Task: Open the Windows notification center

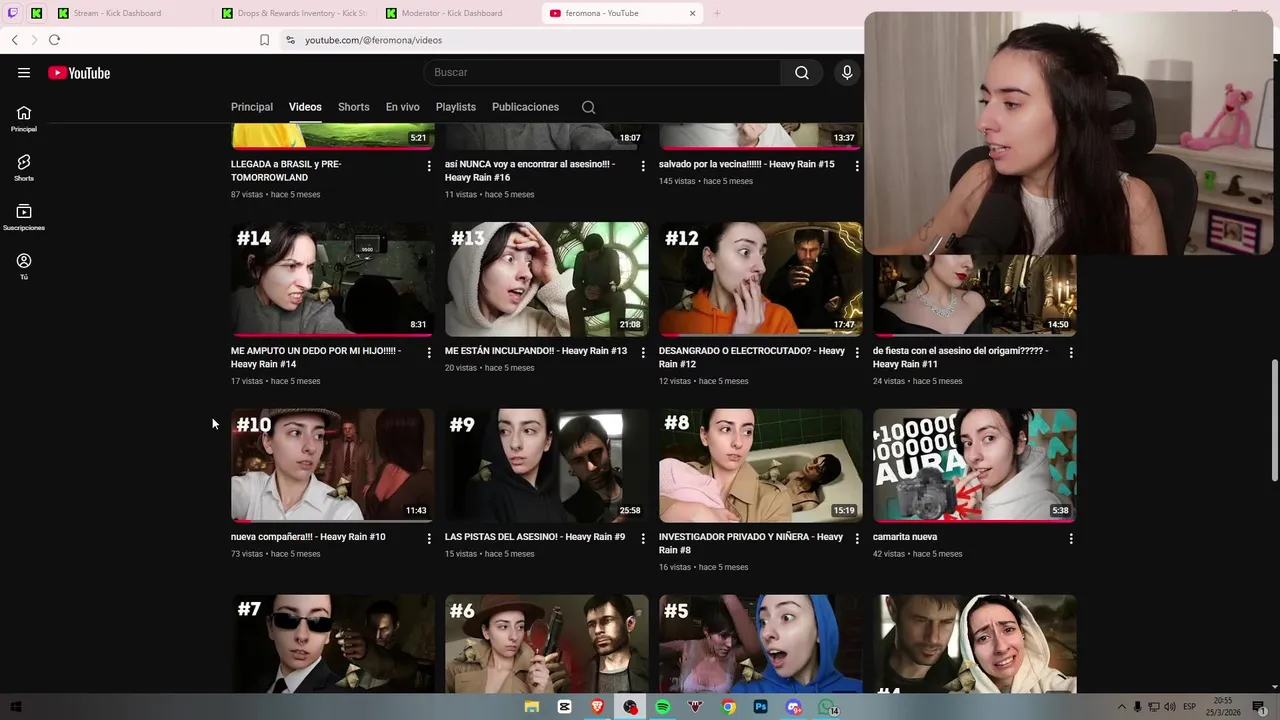Action: pyautogui.click(x=1258, y=707)
